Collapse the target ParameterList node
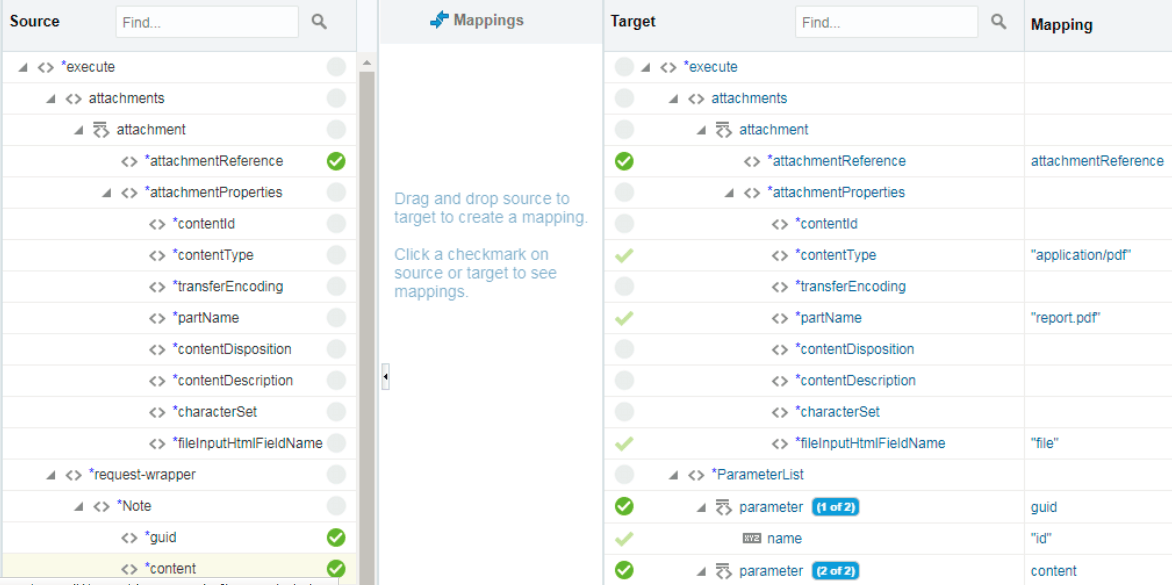The height and width of the screenshot is (585, 1172). pos(673,474)
